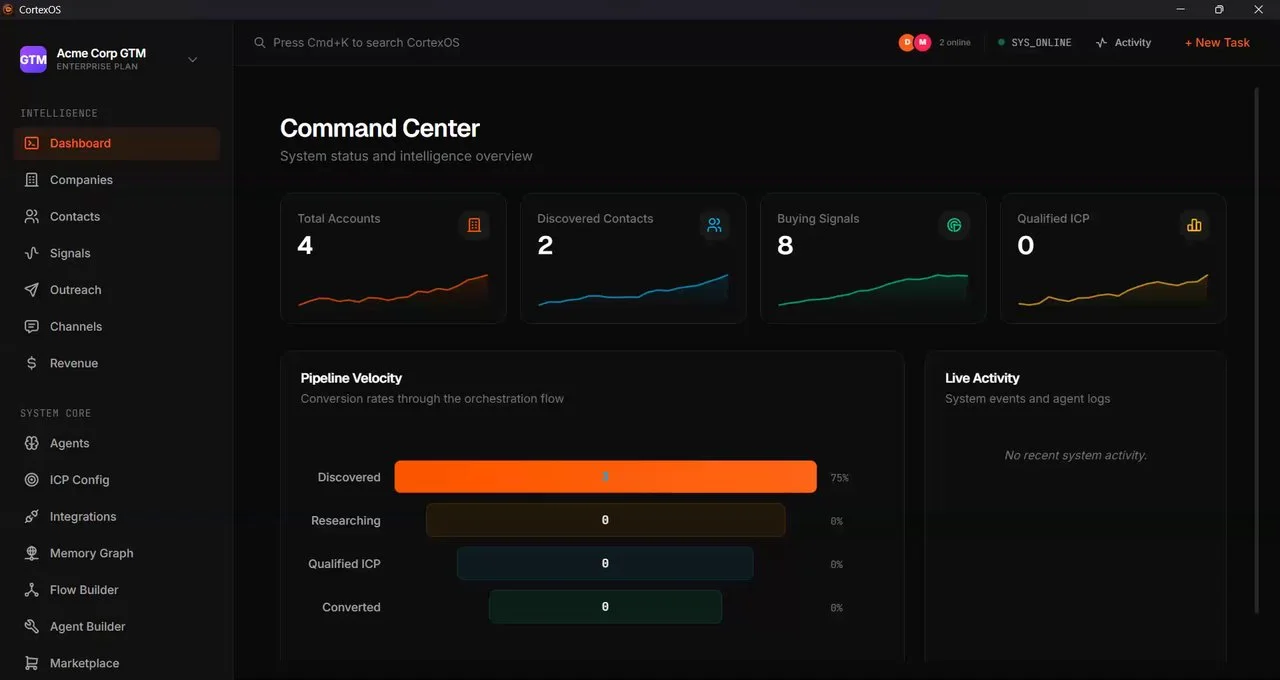This screenshot has width=1280, height=680.
Task: Click the GTM purple workspace logo
Action: 33,59
